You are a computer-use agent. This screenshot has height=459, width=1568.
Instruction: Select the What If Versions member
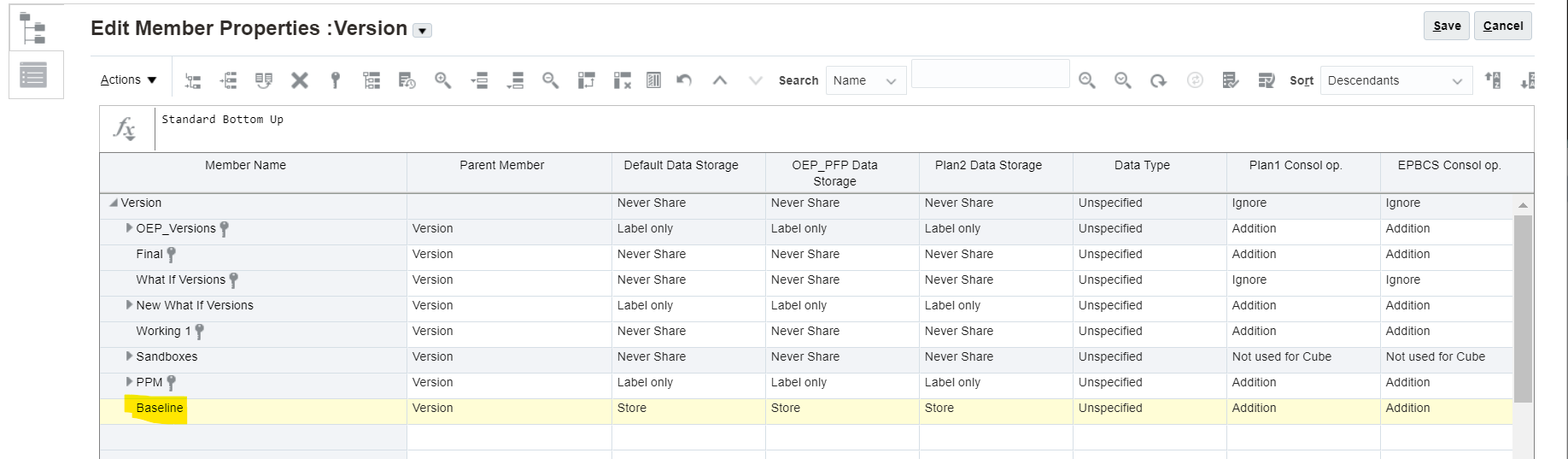point(180,280)
